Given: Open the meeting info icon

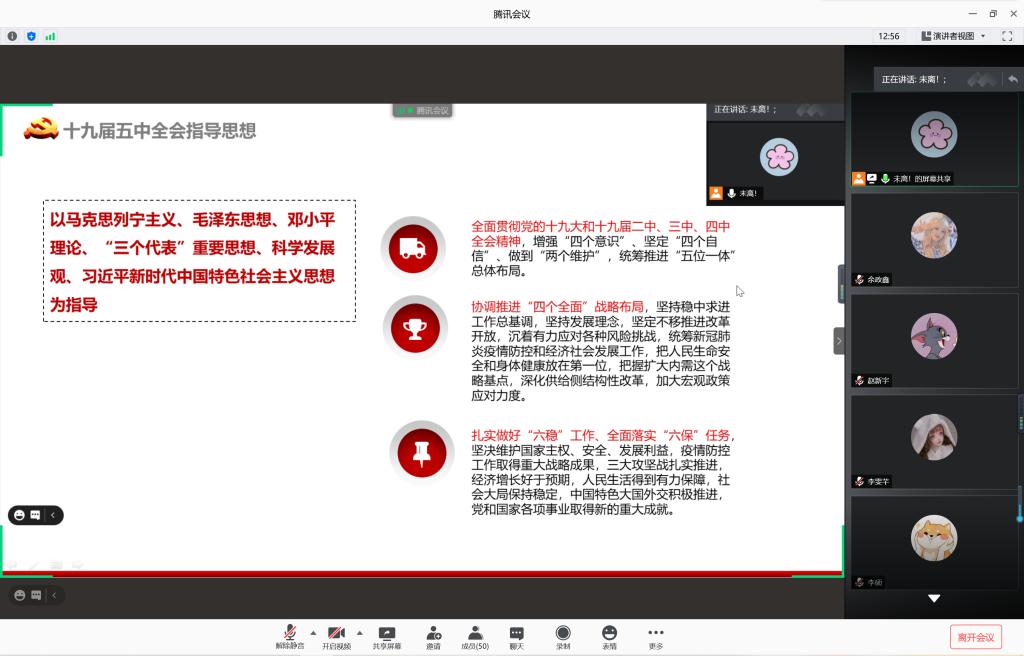Looking at the screenshot, I should tap(13, 36).
